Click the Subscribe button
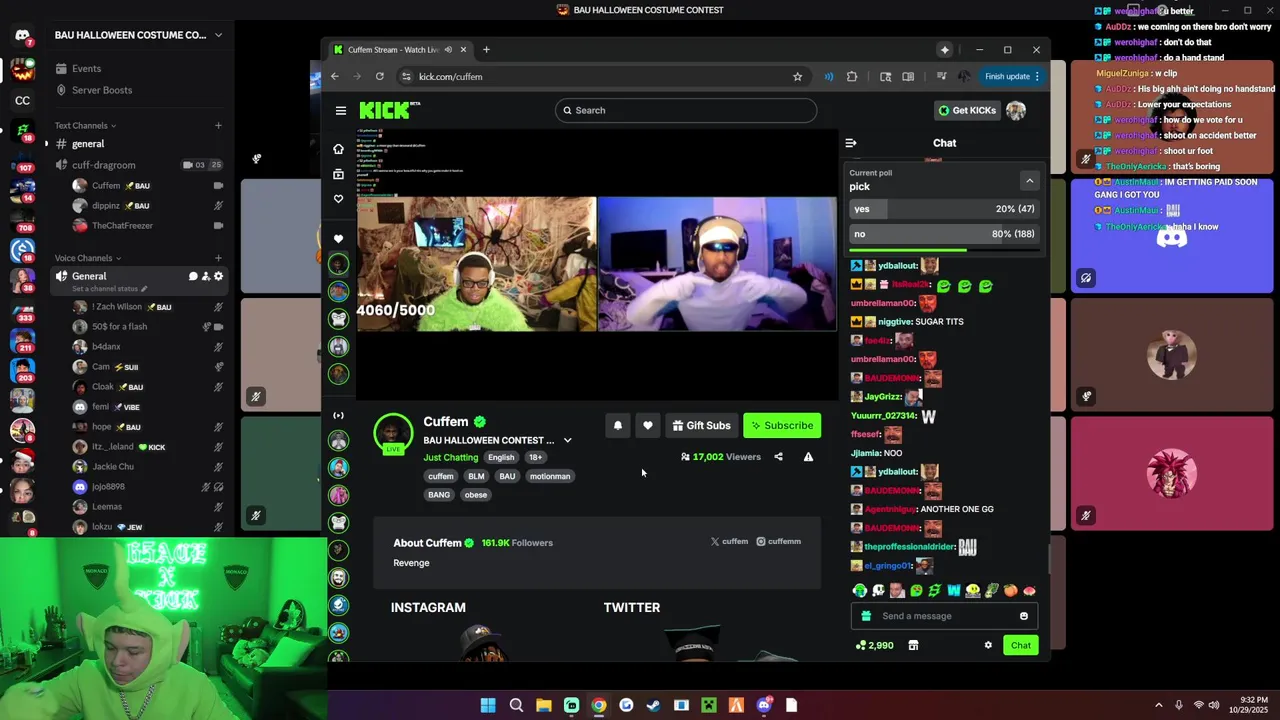Viewport: 1280px width, 720px height. [782, 426]
